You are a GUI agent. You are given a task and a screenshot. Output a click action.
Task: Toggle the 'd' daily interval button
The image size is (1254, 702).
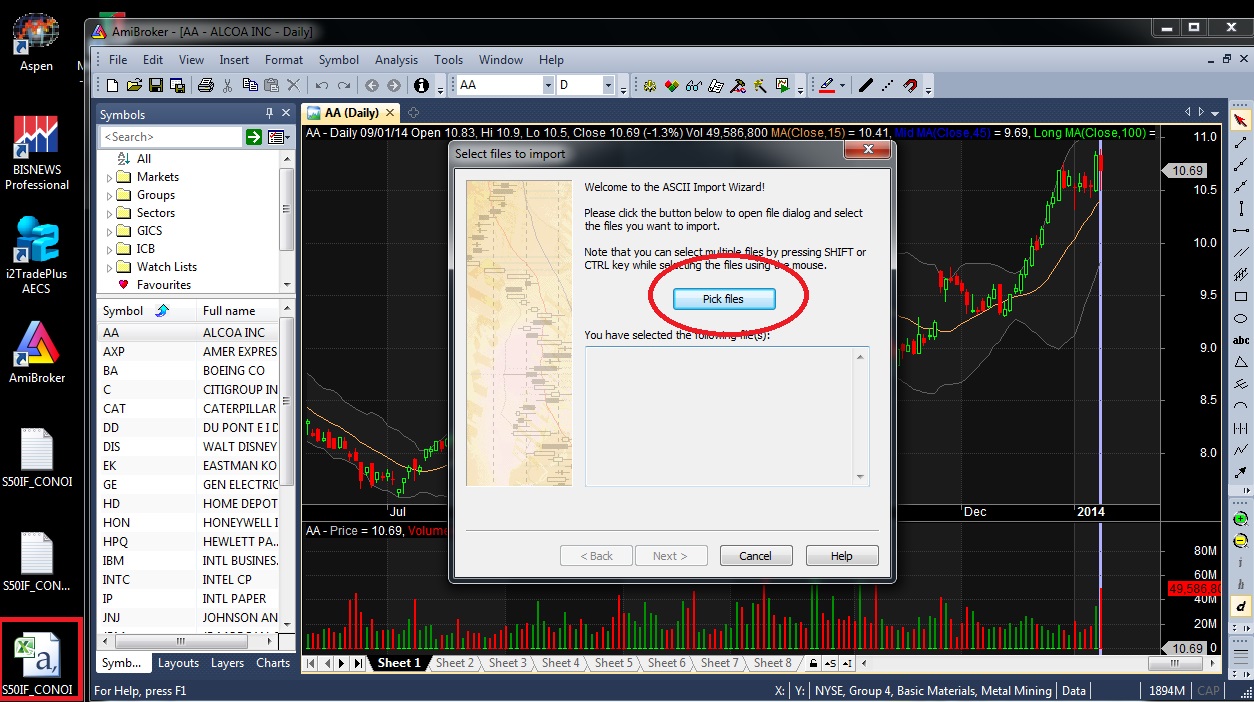pos(1241,606)
